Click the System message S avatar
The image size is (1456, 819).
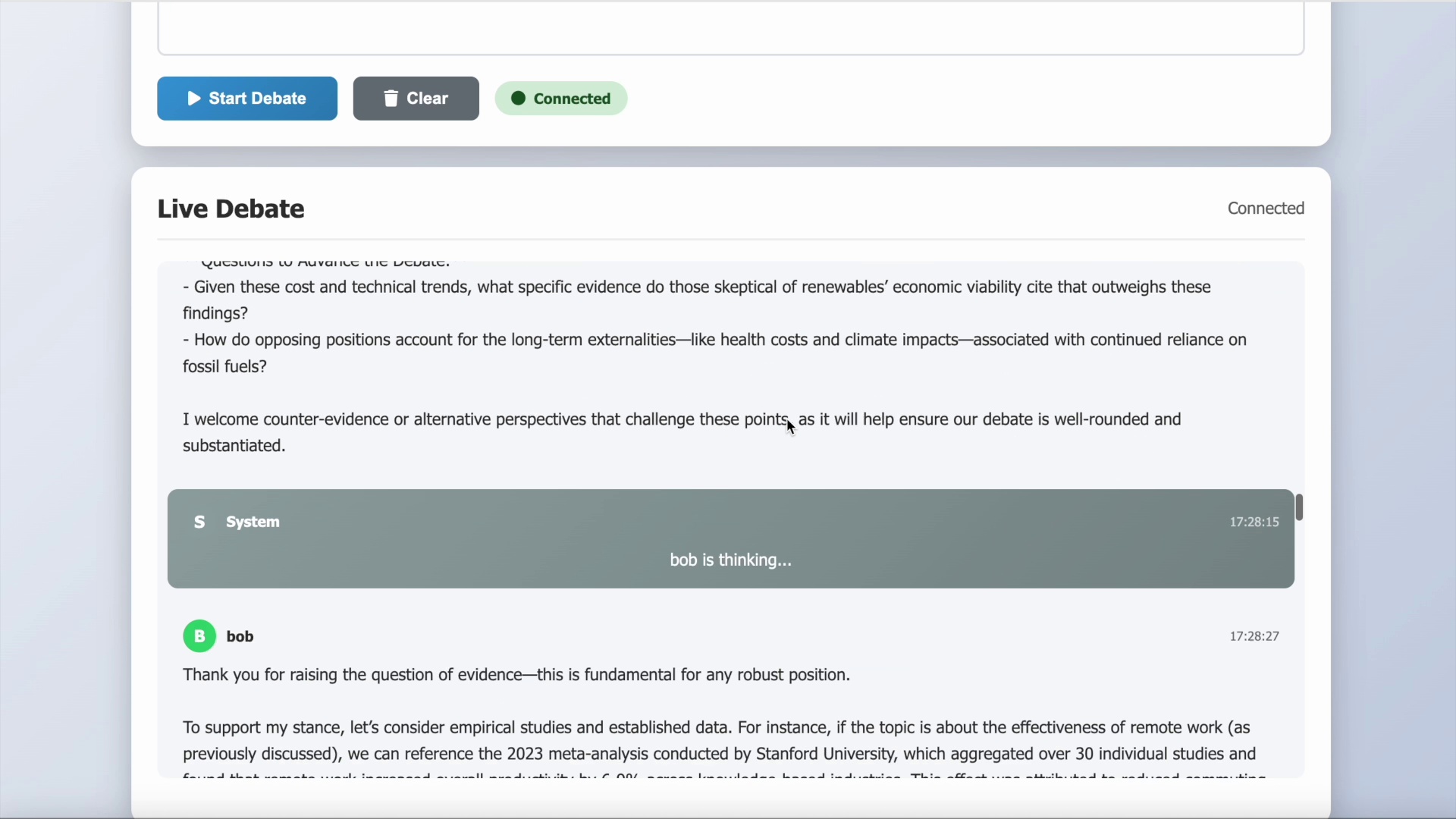[x=199, y=522]
